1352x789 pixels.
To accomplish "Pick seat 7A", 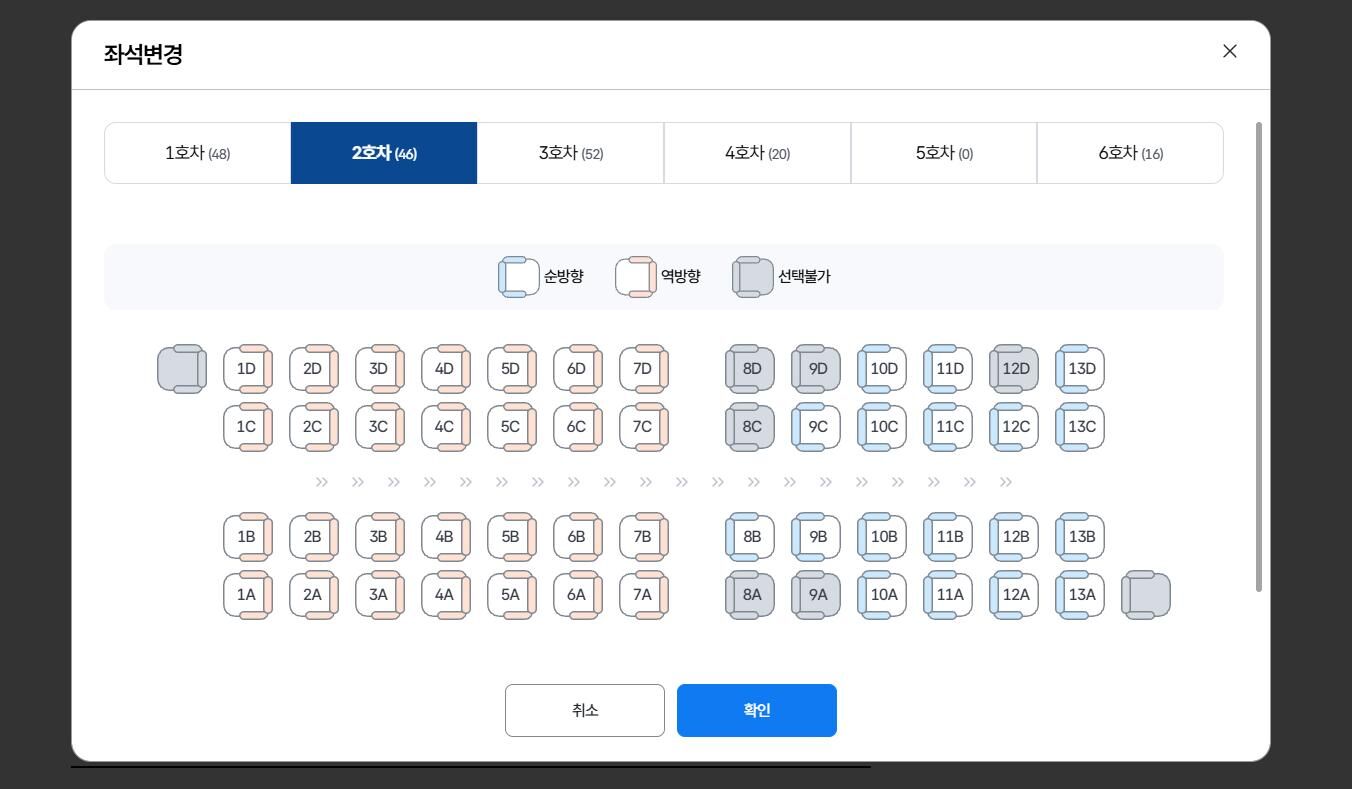I will tap(643, 595).
